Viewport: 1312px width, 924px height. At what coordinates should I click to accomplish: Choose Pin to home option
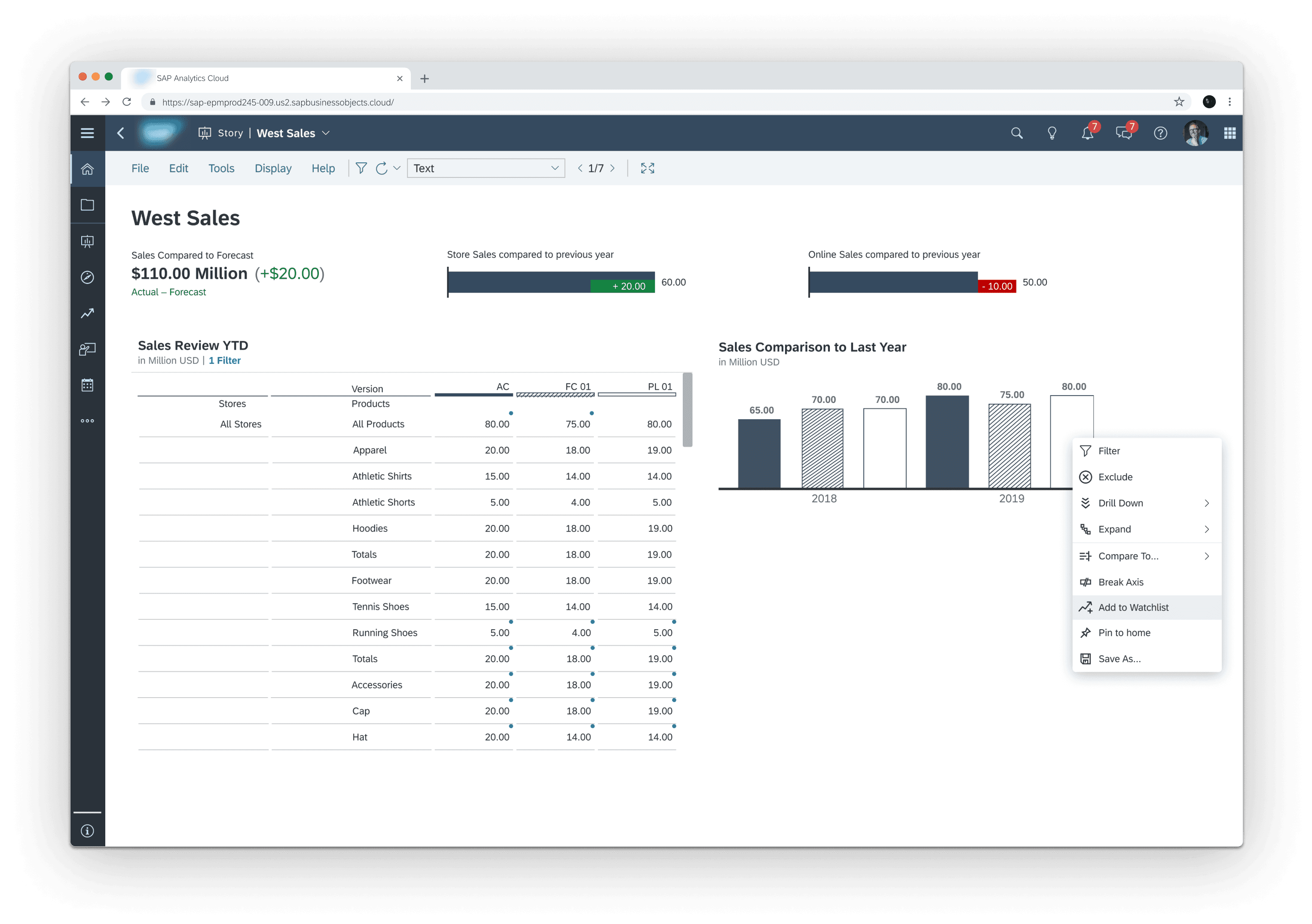click(1147, 633)
